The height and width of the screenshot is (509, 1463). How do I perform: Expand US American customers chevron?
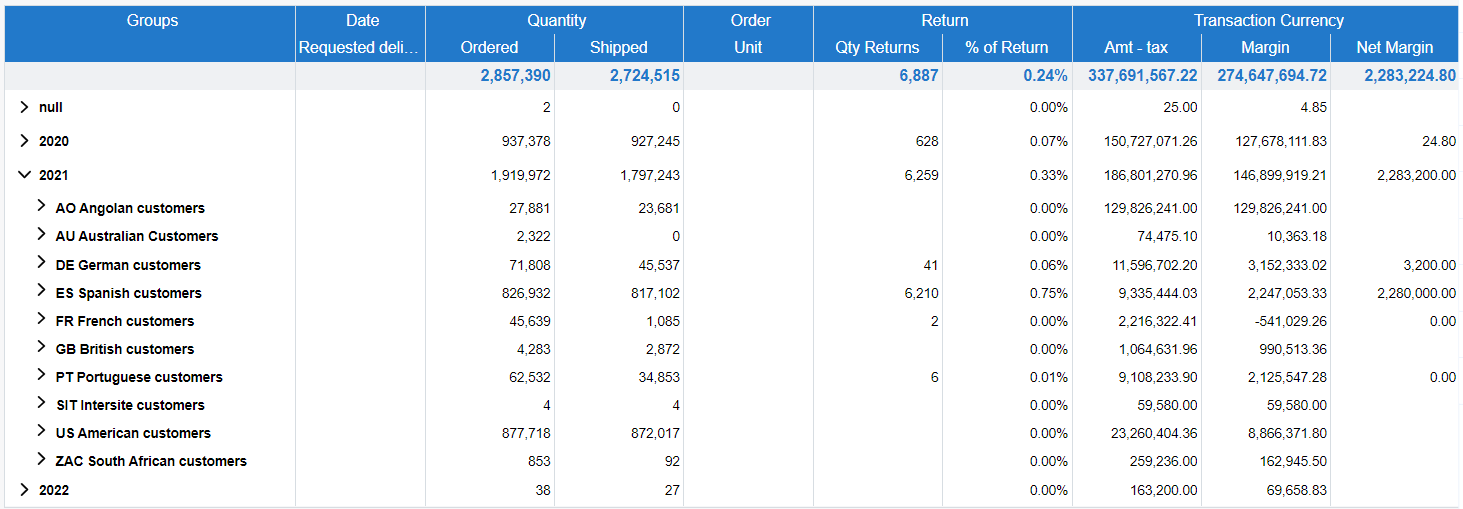41,432
